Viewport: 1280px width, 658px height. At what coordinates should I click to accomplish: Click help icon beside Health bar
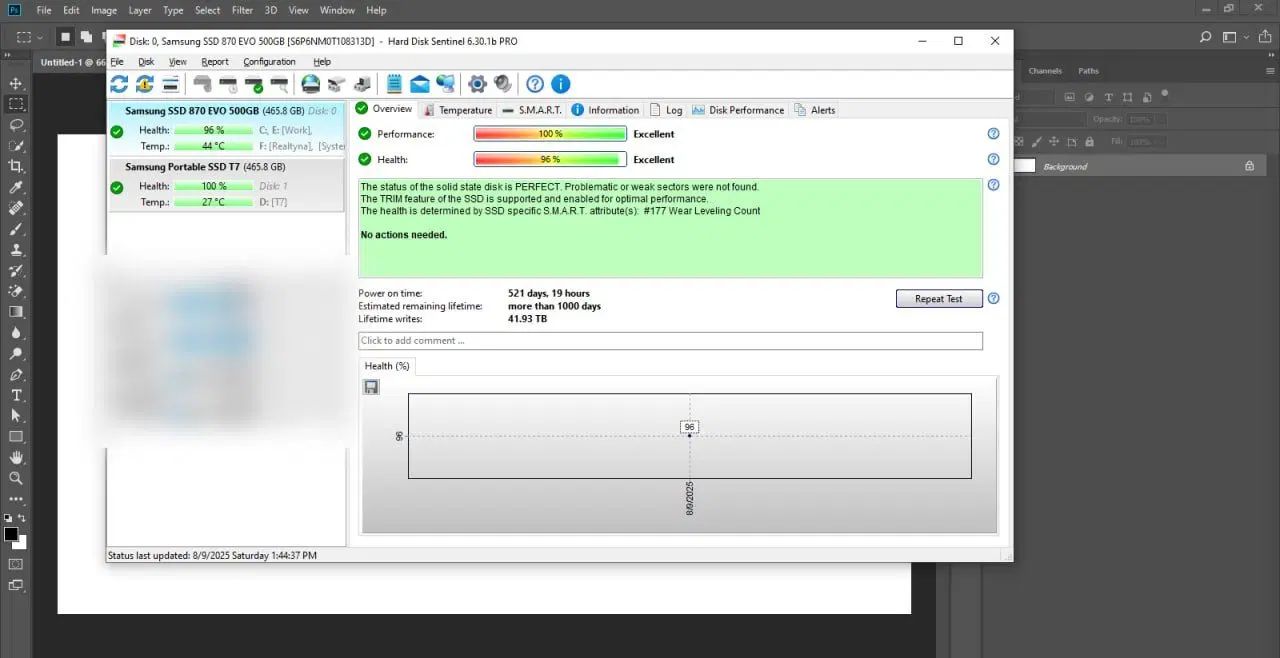993,159
